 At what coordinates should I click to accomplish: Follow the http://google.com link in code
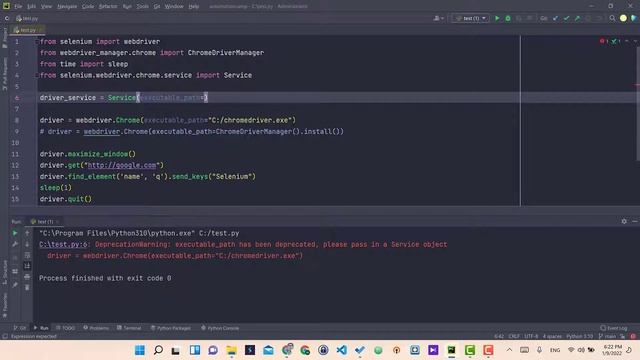(x=122, y=165)
